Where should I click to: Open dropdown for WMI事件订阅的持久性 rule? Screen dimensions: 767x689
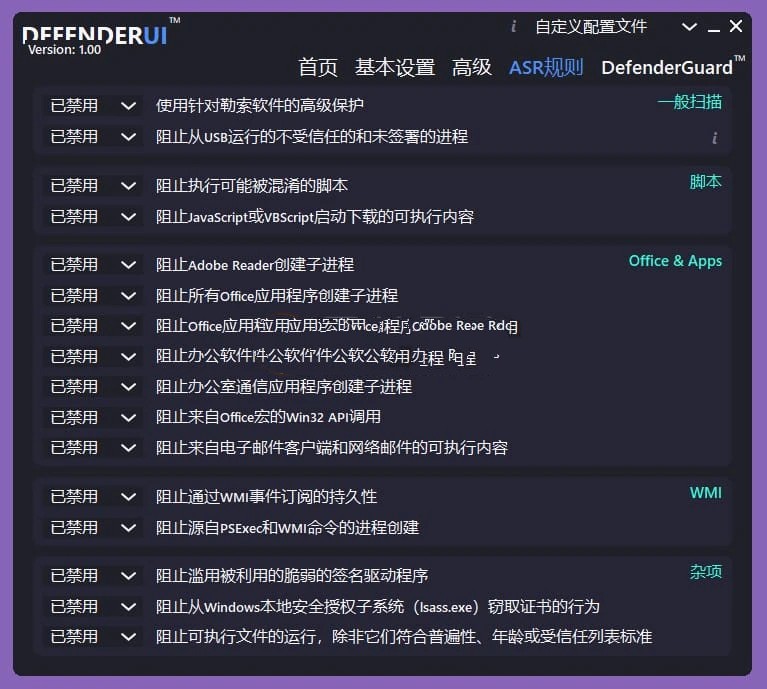tap(93, 497)
